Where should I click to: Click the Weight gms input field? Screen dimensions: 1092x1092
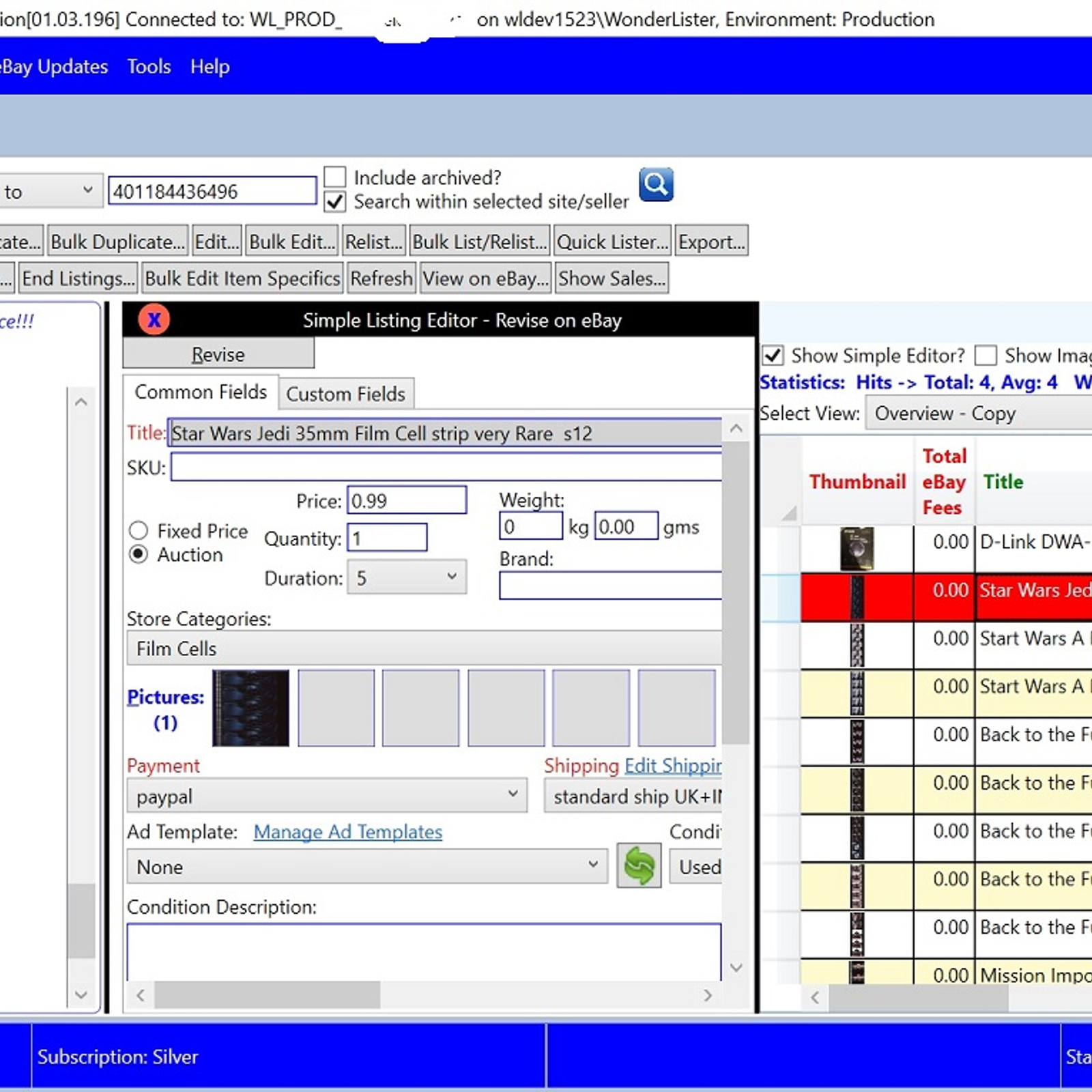[627, 526]
